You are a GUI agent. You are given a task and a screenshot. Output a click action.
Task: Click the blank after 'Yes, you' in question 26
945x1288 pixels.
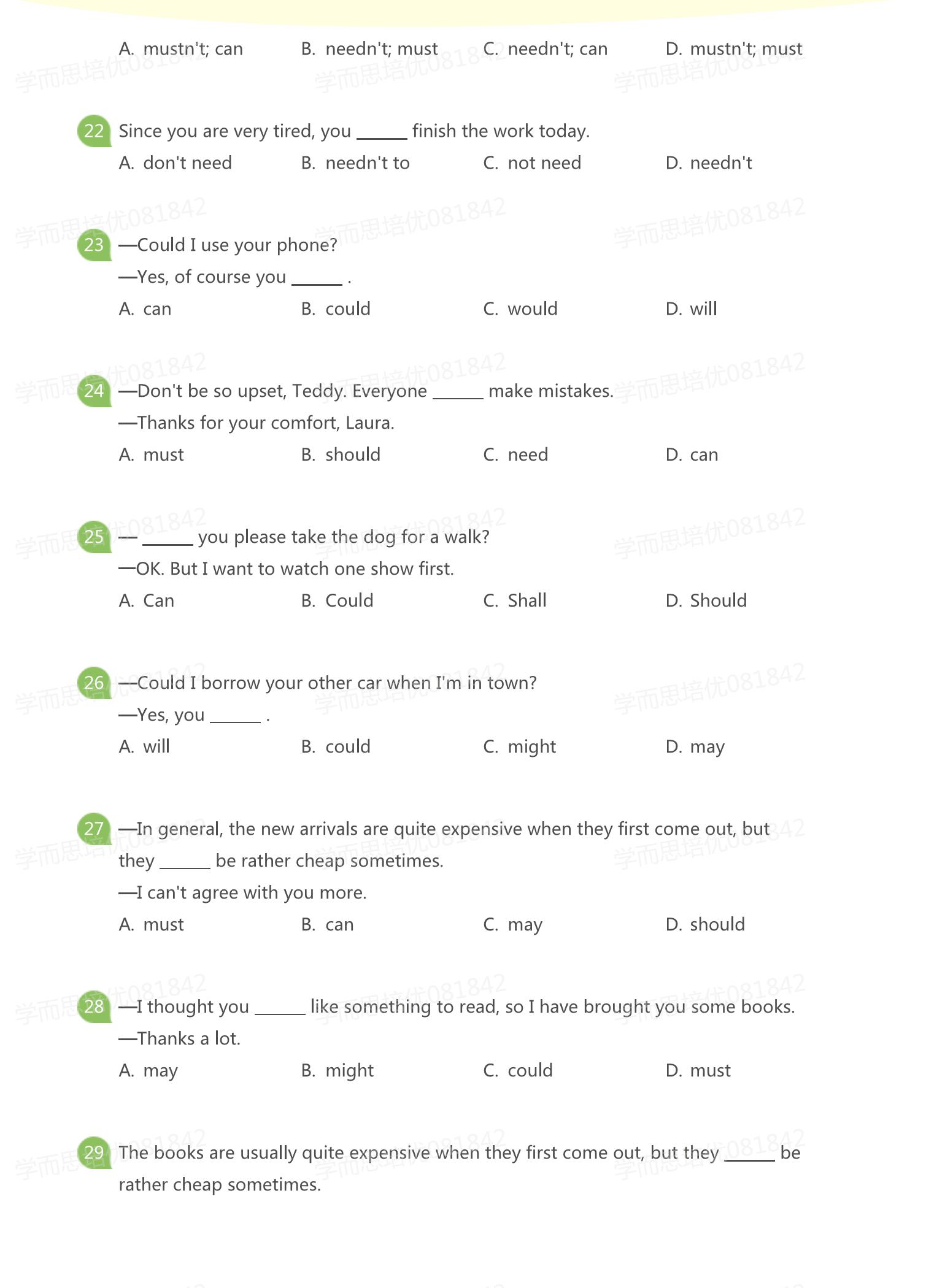click(236, 718)
